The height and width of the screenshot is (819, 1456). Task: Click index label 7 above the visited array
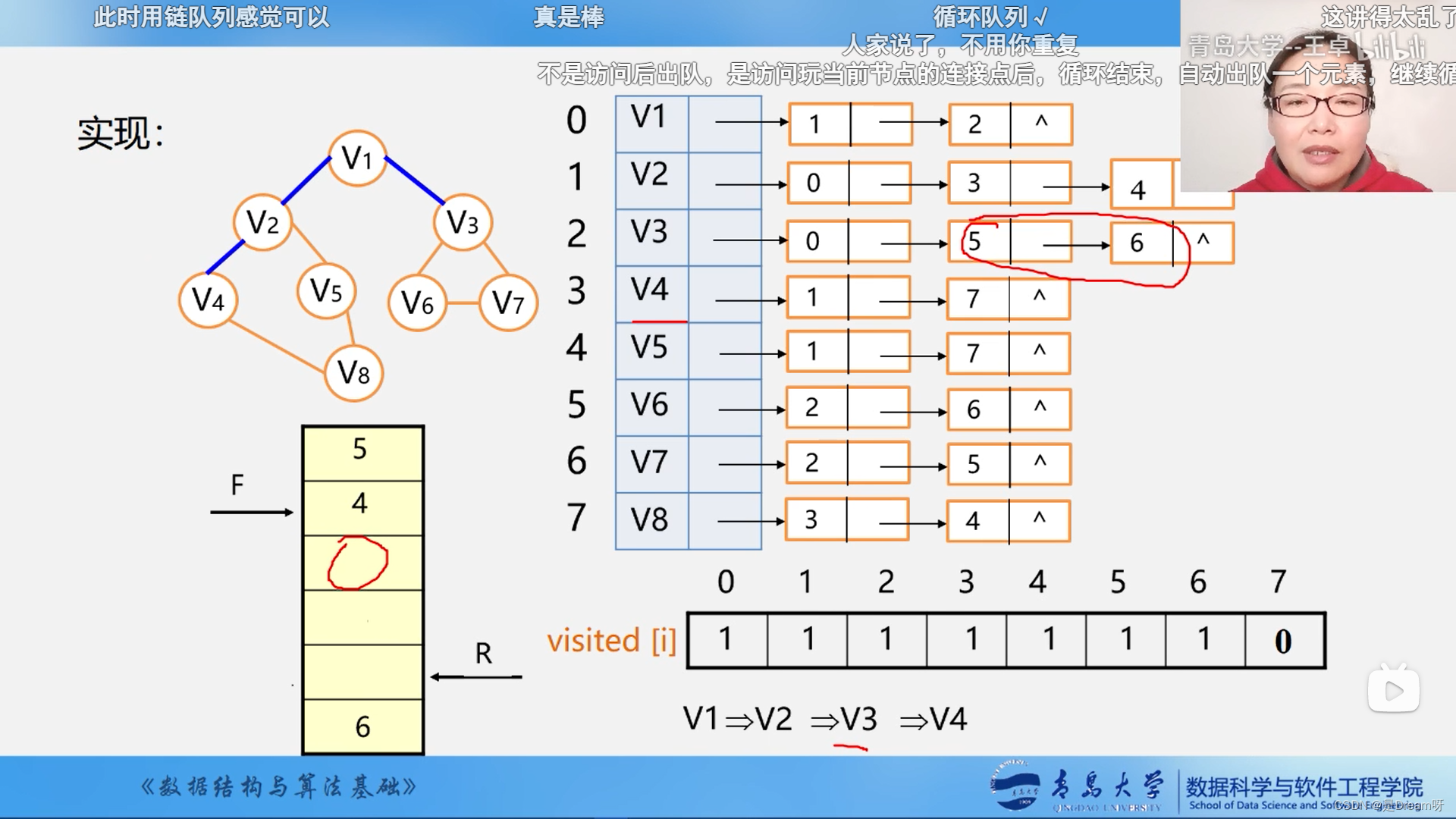point(1279,582)
